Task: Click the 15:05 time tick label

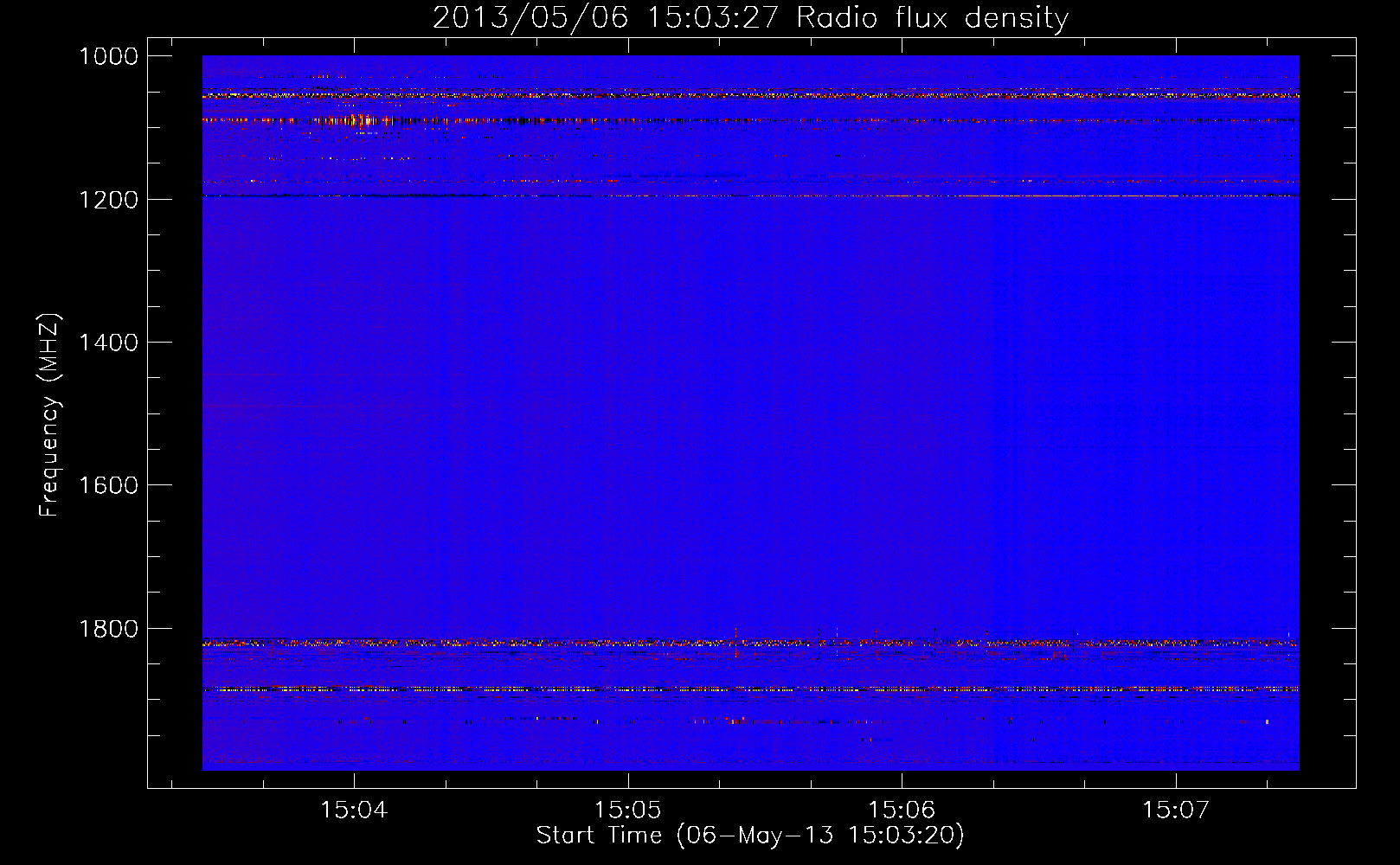Action: pyautogui.click(x=627, y=810)
